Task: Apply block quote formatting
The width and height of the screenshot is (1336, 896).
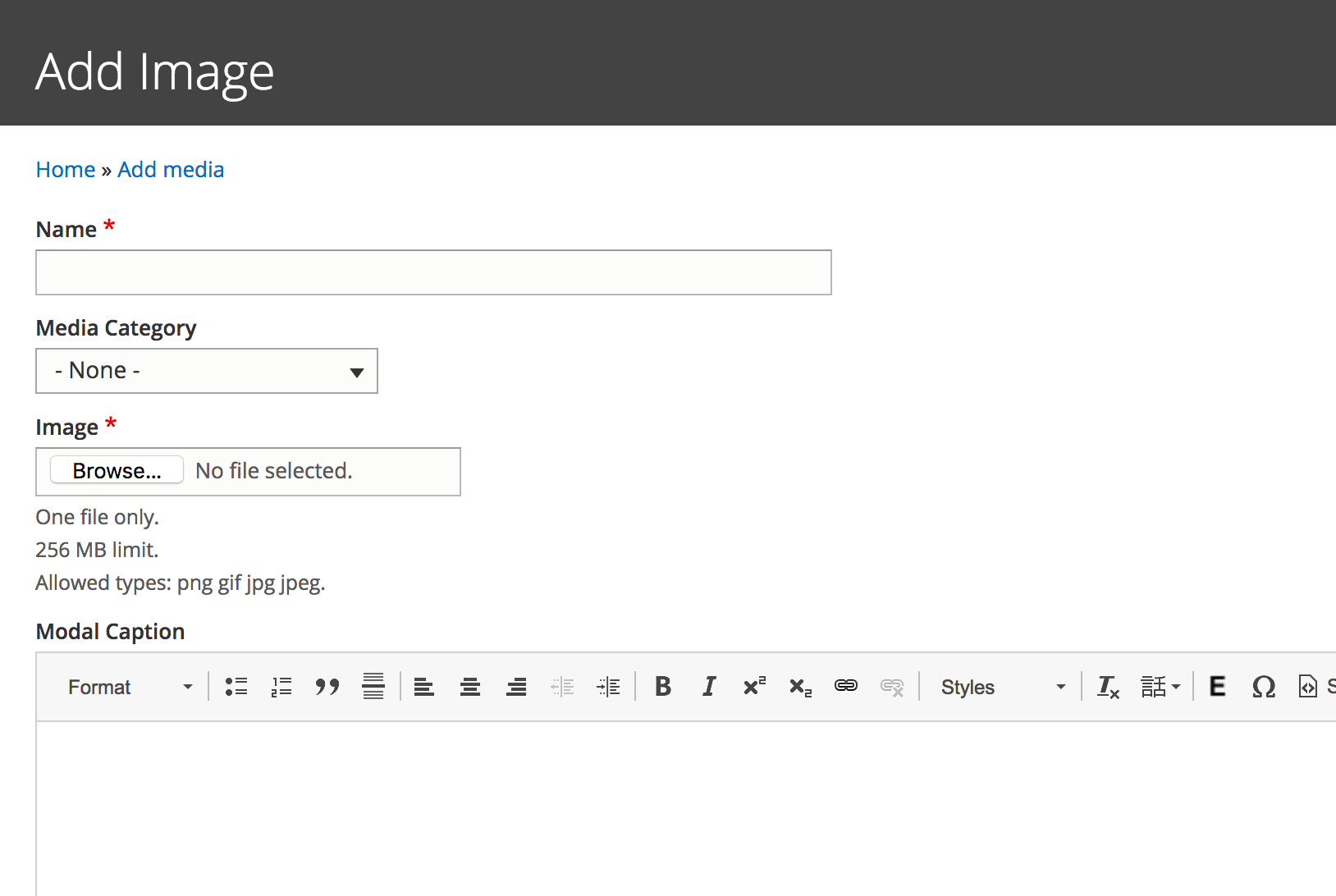Action: 327,687
